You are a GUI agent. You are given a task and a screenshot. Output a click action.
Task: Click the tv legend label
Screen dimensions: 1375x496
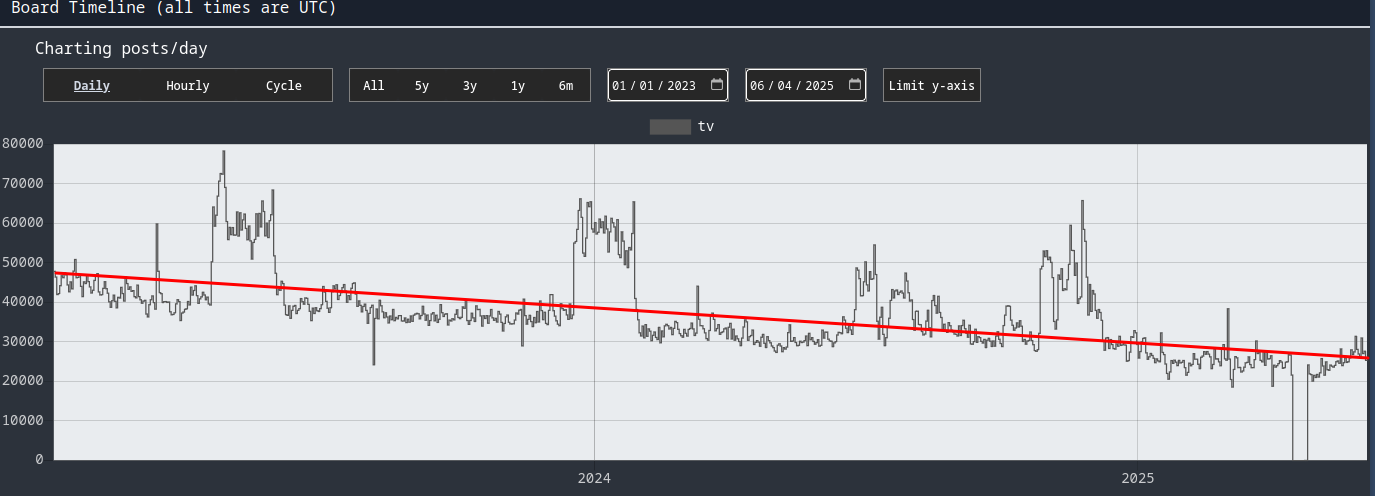click(706, 127)
